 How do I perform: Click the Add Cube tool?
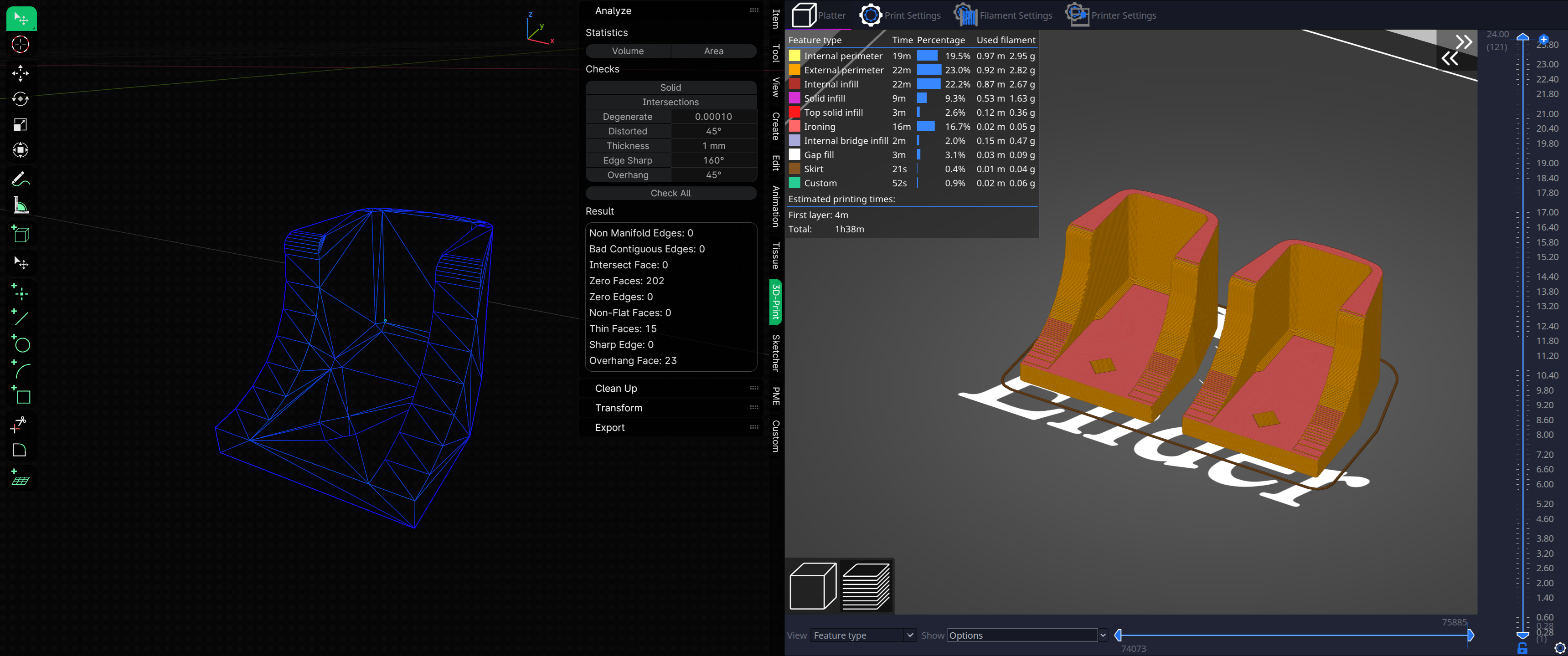pos(21,234)
